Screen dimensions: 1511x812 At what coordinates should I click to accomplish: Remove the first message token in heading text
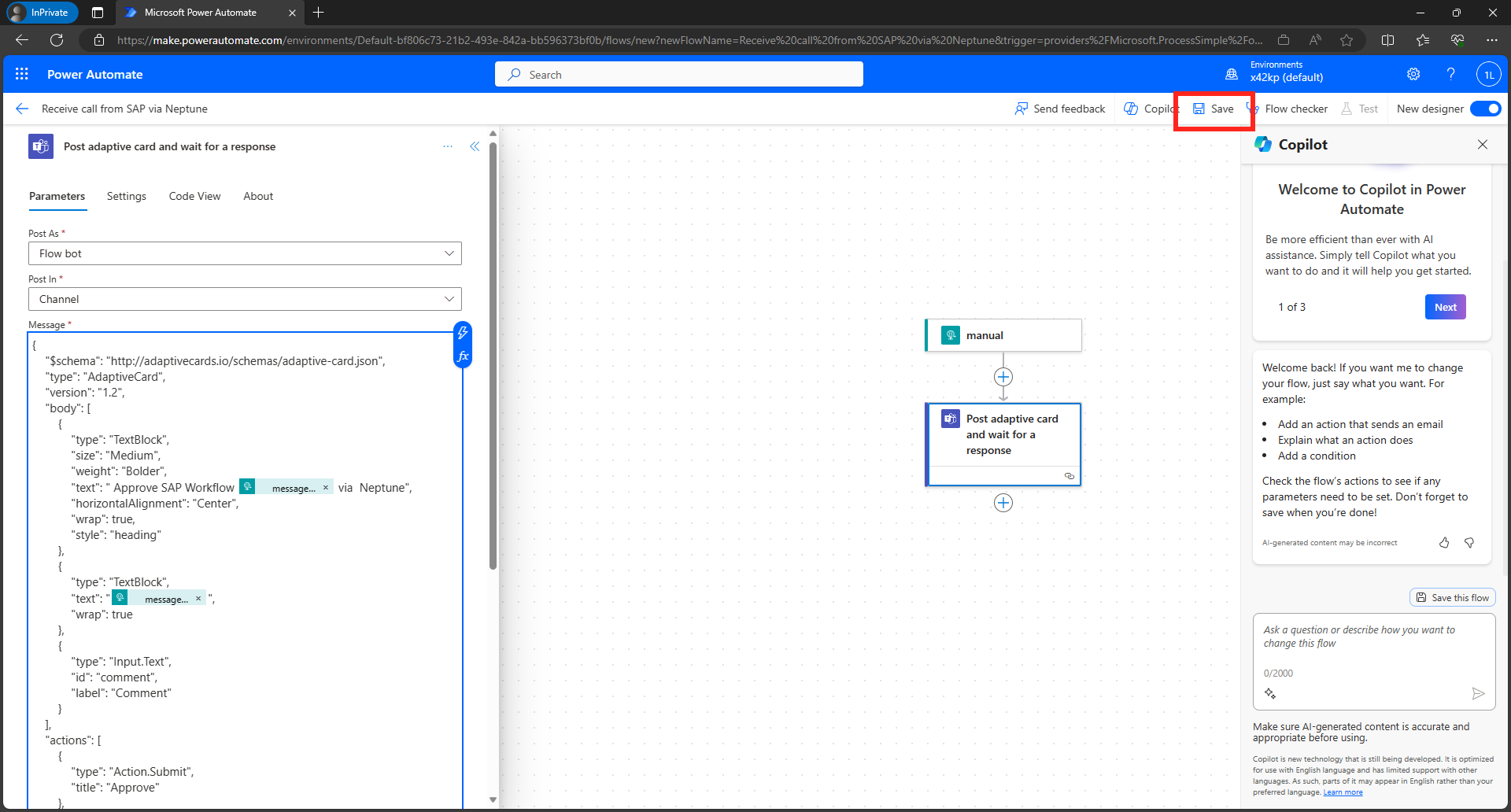pyautogui.click(x=326, y=488)
